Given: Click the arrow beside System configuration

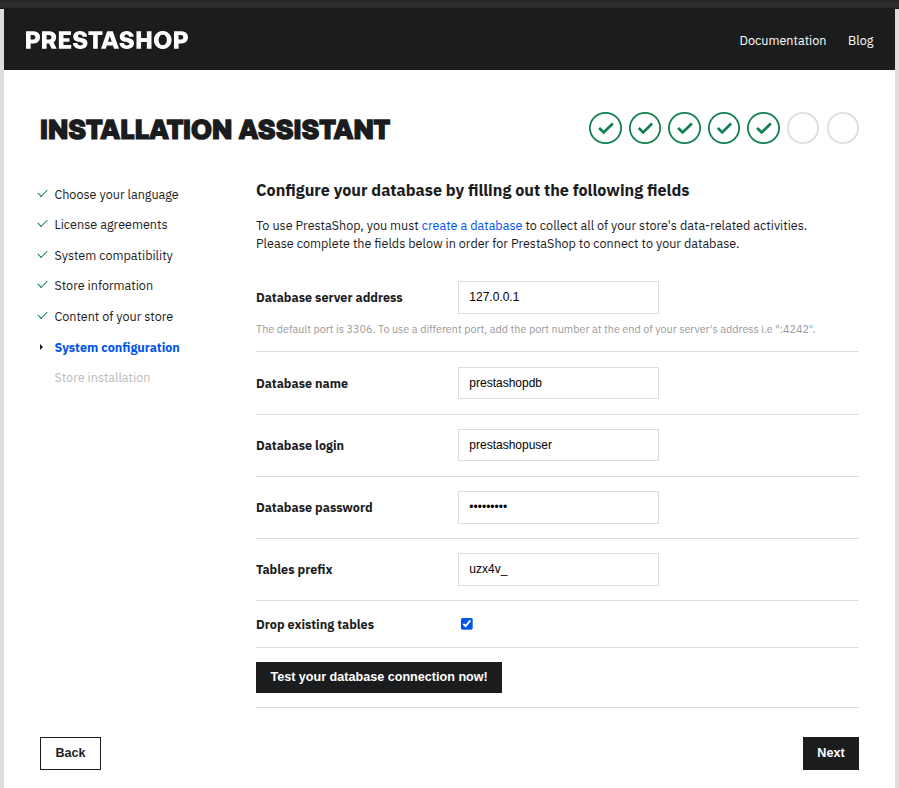Looking at the screenshot, I should (x=41, y=347).
